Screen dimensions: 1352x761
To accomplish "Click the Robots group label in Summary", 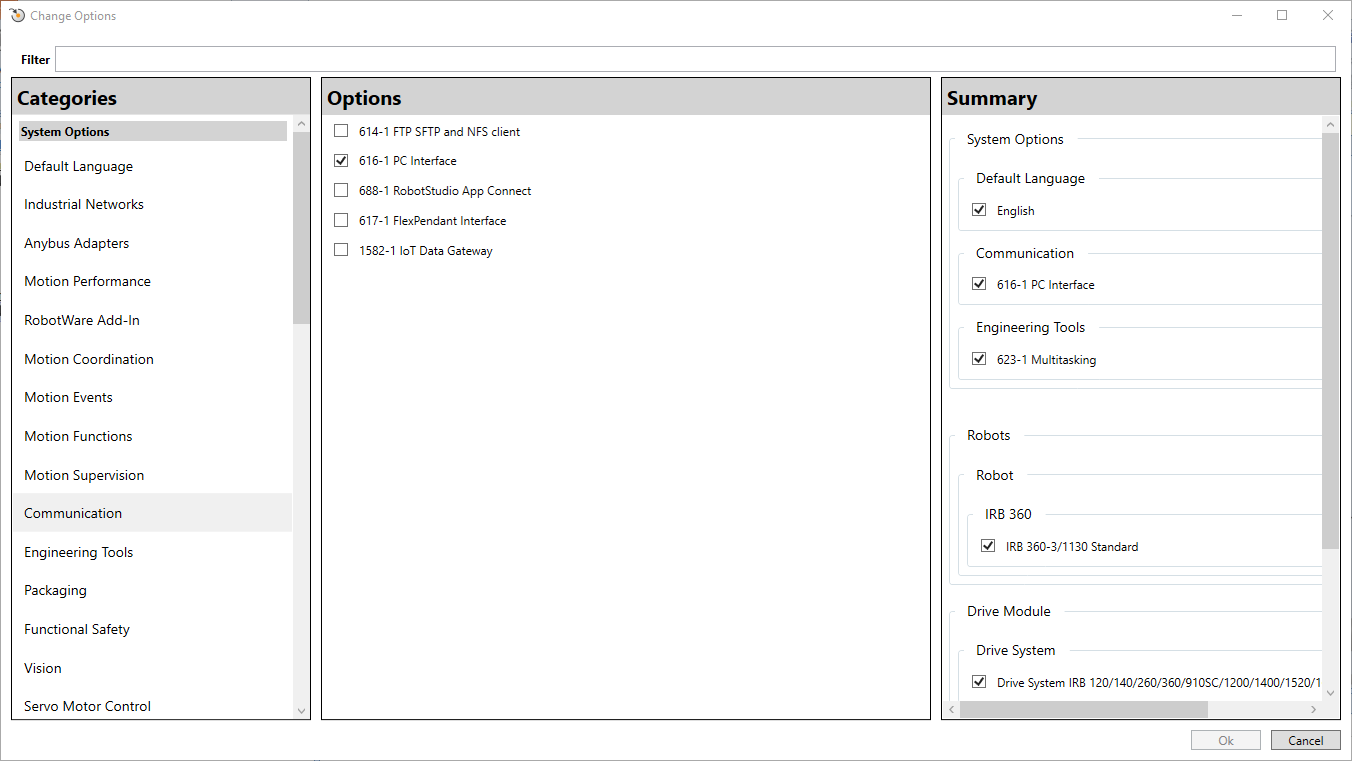I will [x=989, y=435].
